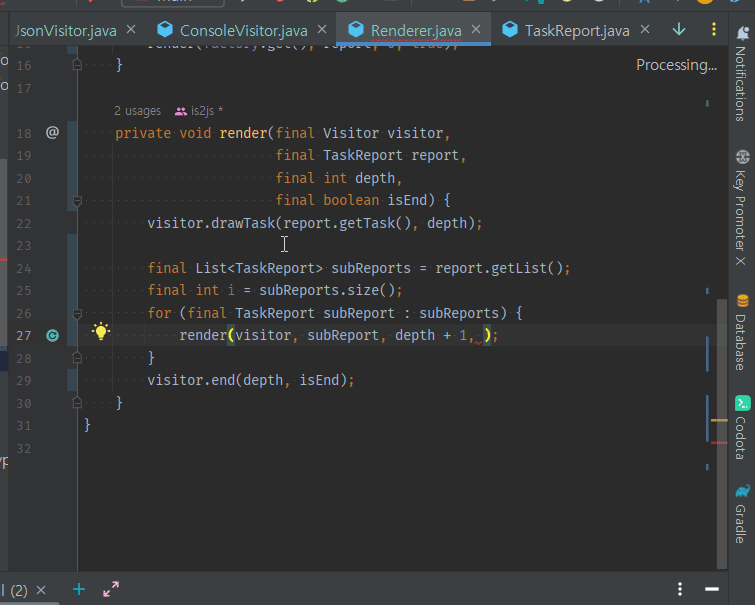Close the Renderer.java tab
This screenshot has width=755, height=605.
point(476,30)
